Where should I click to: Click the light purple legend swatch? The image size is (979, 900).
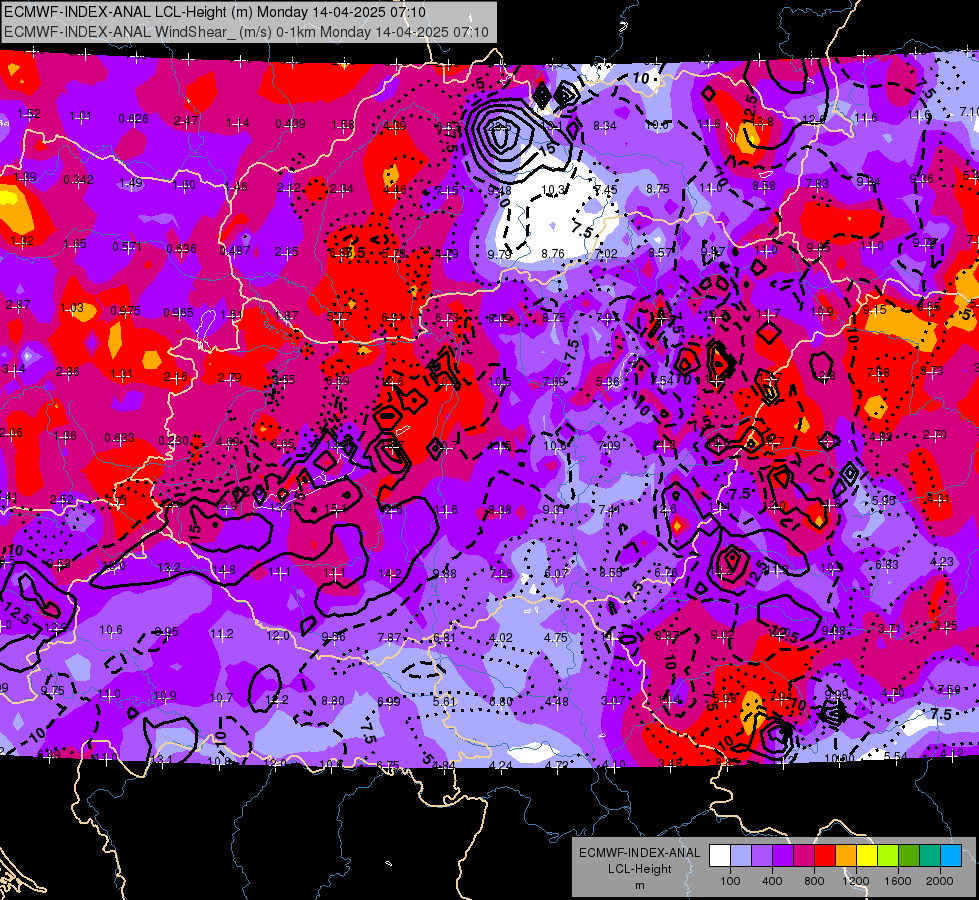click(x=762, y=856)
